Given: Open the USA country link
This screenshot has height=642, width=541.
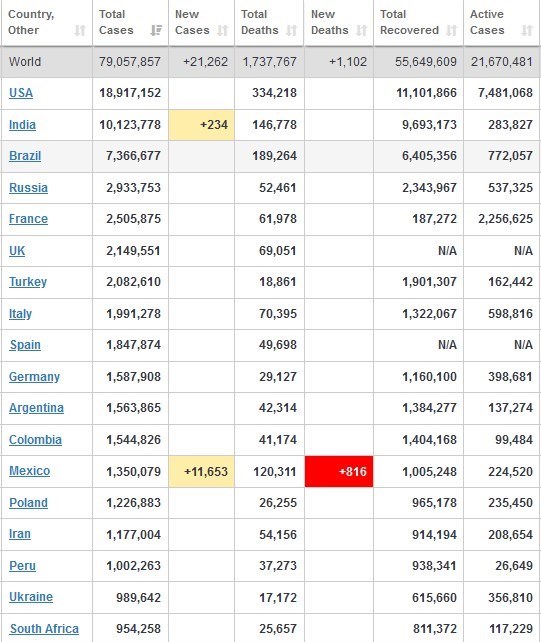Looking at the screenshot, I should click(21, 93).
